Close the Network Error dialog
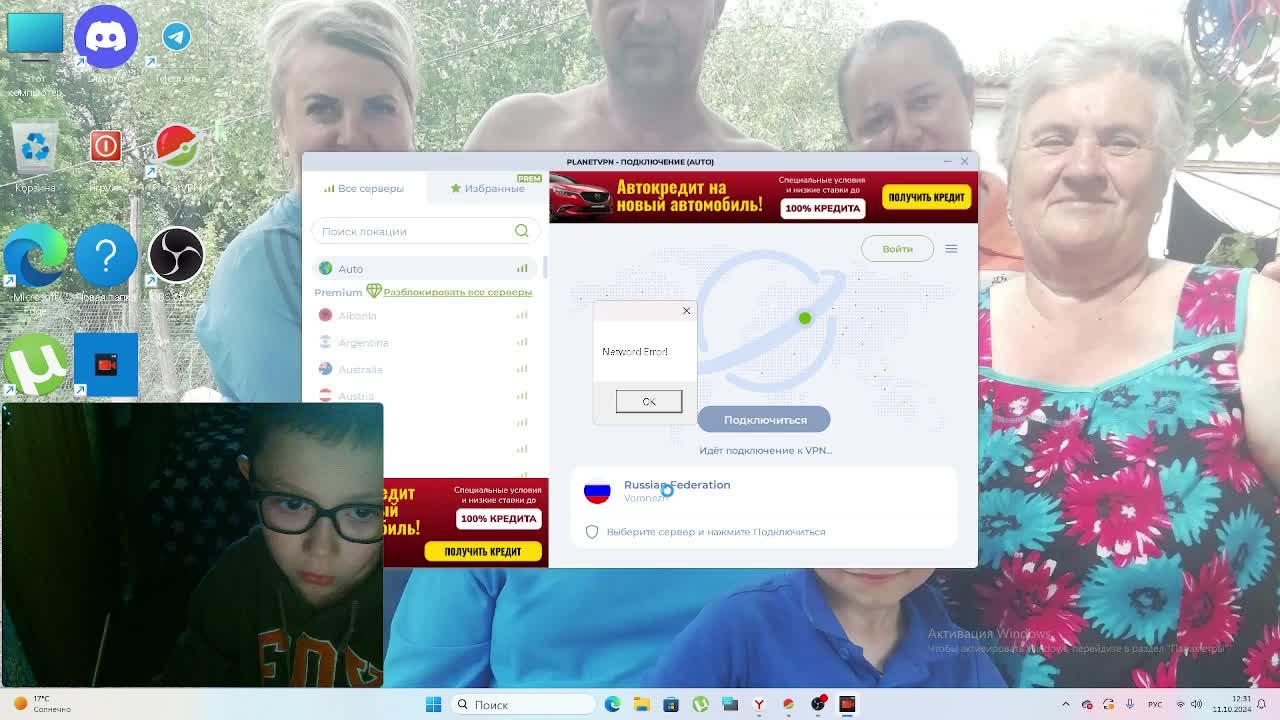Image resolution: width=1280 pixels, height=720 pixels. [x=686, y=310]
